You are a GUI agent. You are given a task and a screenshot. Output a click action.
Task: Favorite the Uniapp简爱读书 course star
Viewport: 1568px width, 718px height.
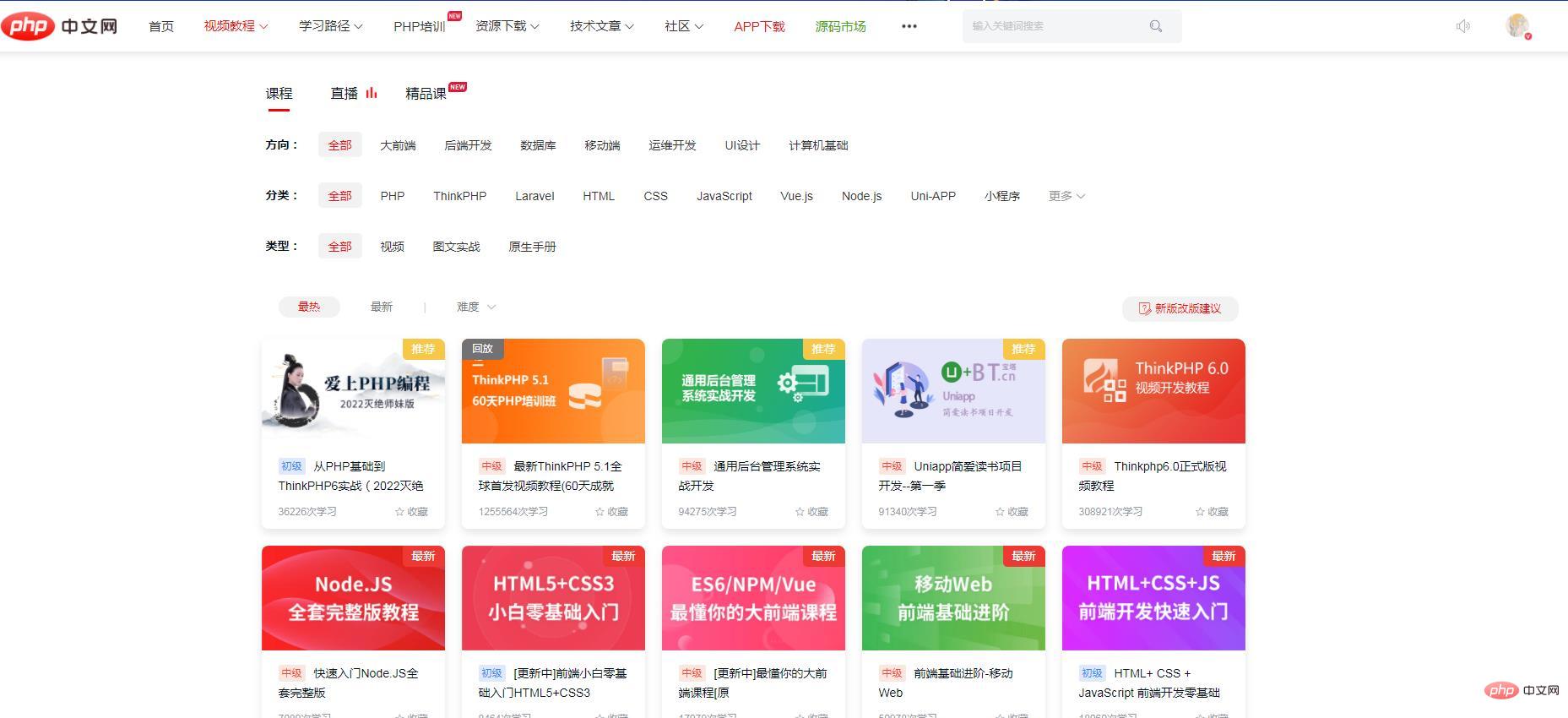tap(1001, 512)
